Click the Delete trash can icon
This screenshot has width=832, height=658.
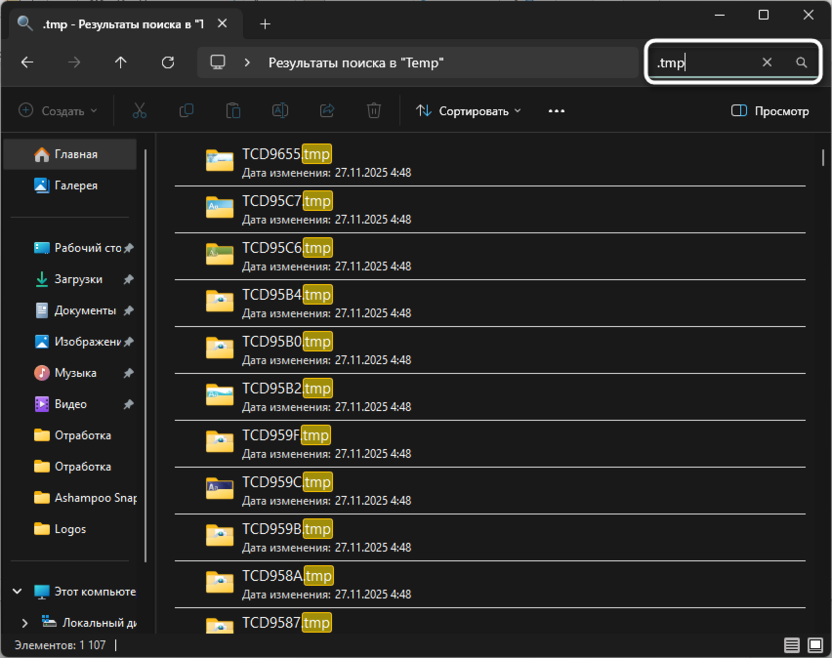pos(374,111)
